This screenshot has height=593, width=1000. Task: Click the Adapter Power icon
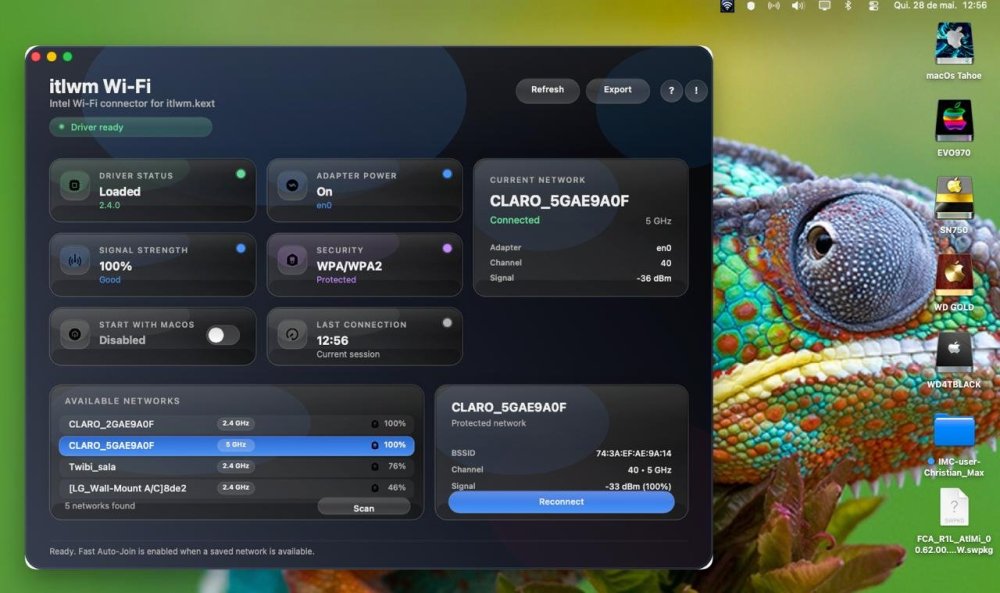coord(292,186)
